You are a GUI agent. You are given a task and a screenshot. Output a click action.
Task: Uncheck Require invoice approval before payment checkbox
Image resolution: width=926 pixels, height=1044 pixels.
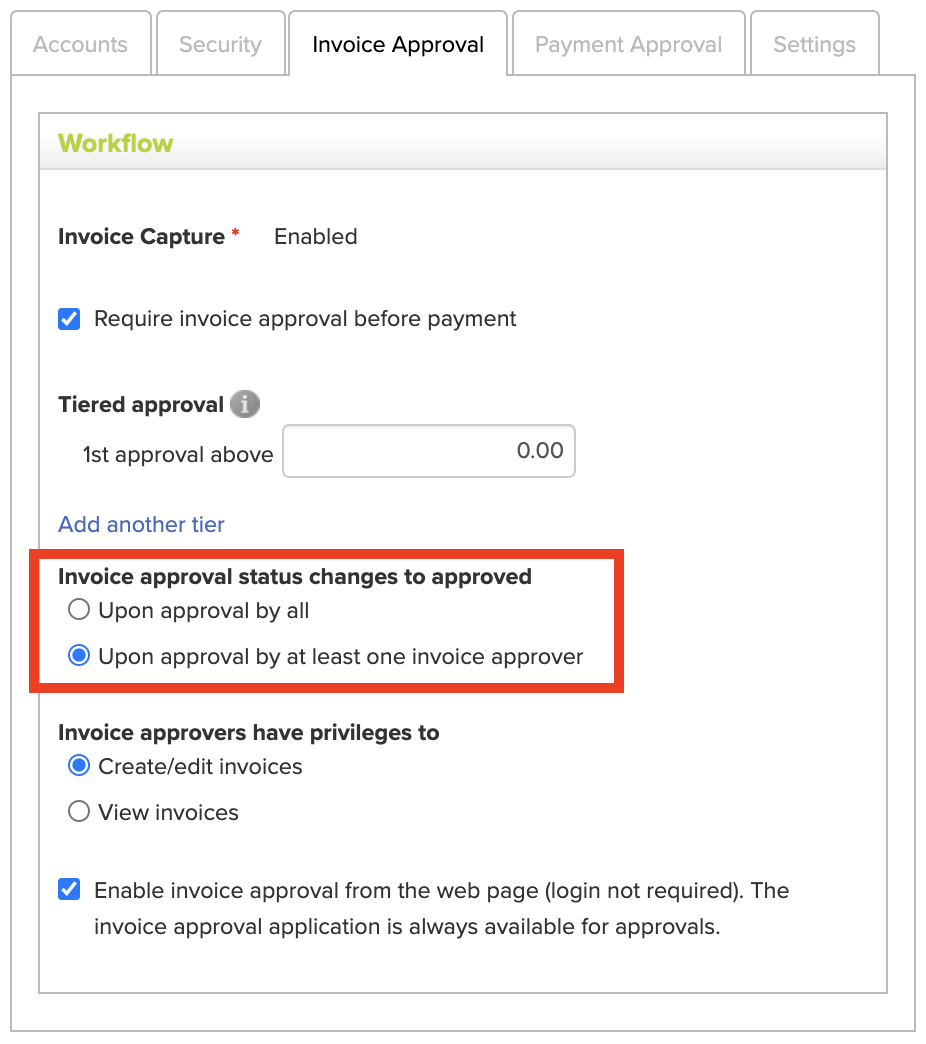pos(69,319)
